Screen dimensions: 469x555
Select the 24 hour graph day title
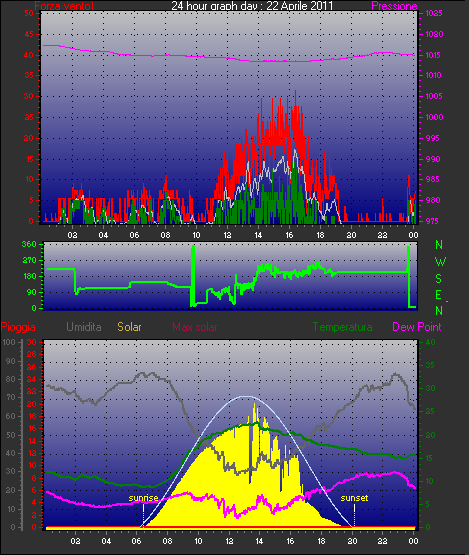click(x=252, y=5)
